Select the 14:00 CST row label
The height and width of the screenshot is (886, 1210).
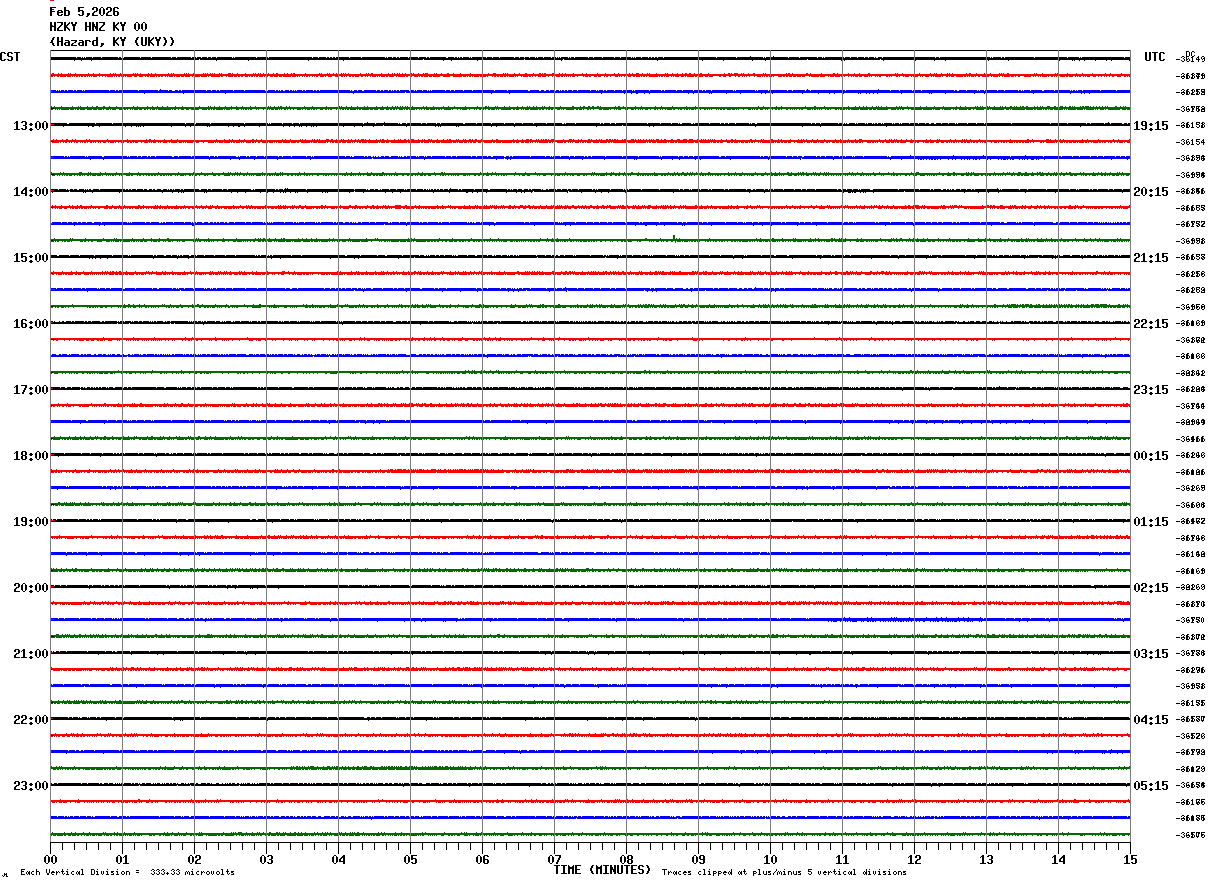click(x=30, y=192)
